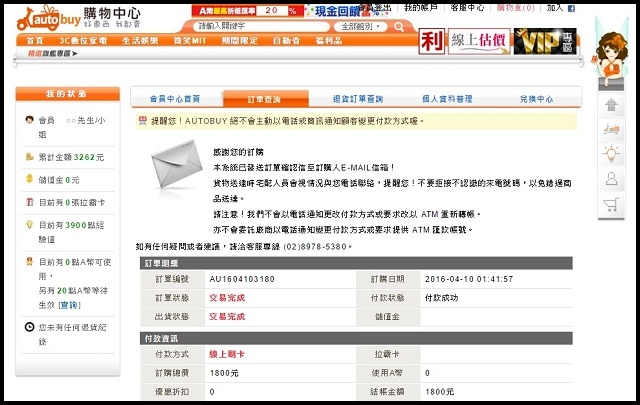Go to 首頁 in the orange nav bar
Viewport: 640px width, 405px height.
point(35,40)
